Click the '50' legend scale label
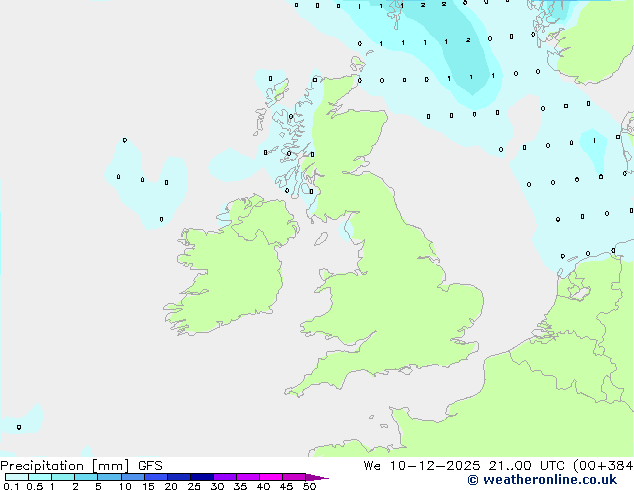The width and height of the screenshot is (634, 490). click(x=309, y=486)
